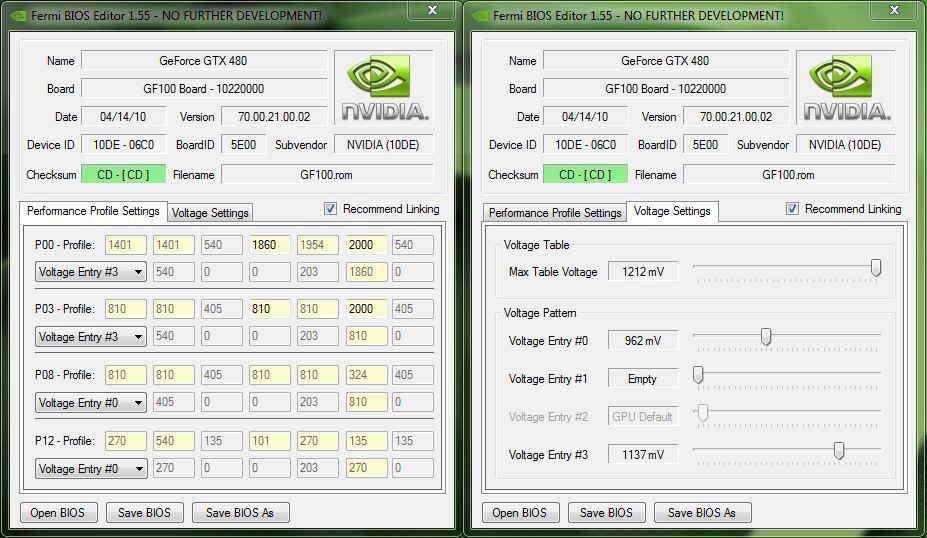This screenshot has height=538, width=927.
Task: Click the Subvendor field in the right window
Action: coord(845,145)
